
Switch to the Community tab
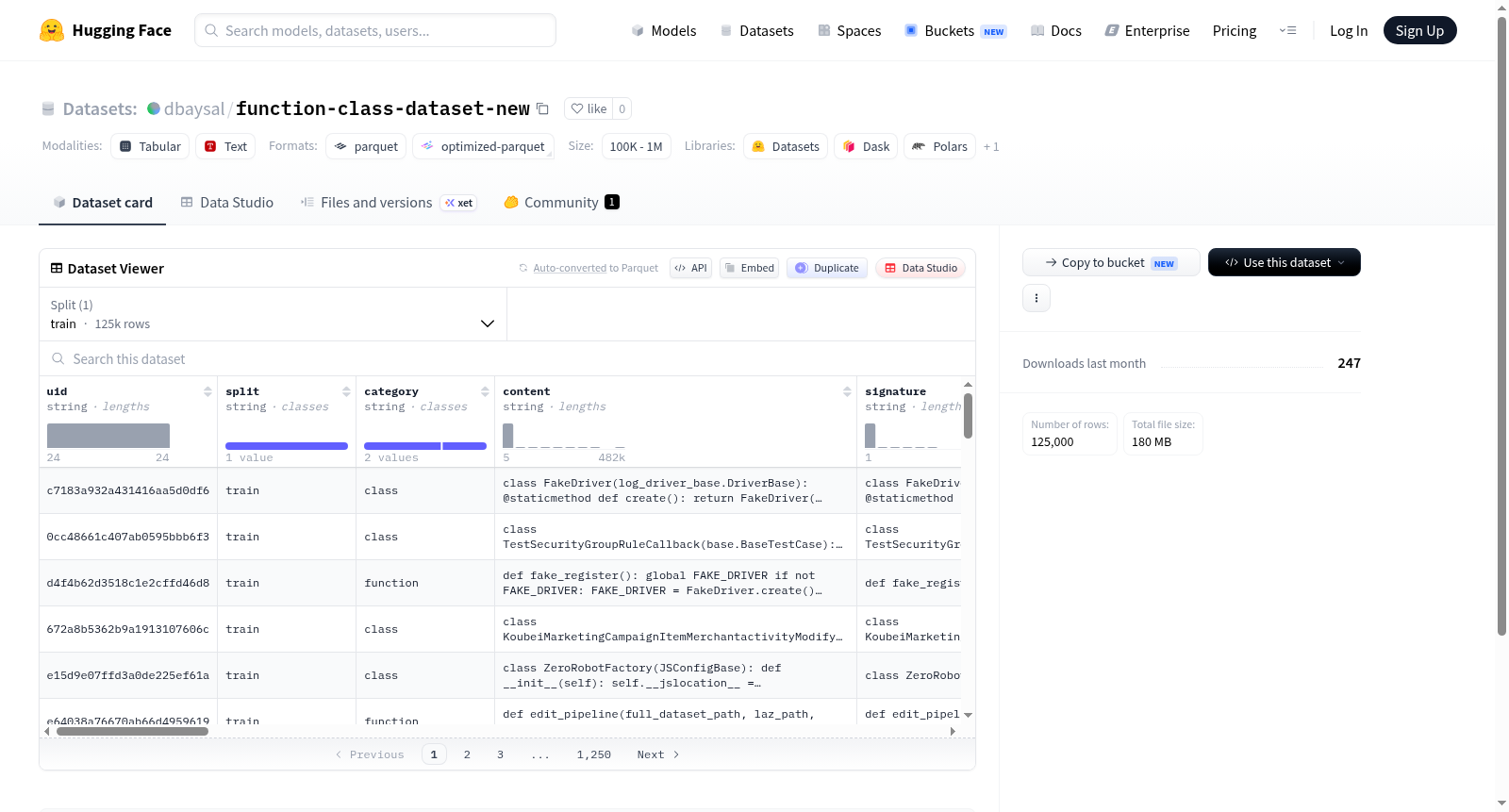[x=561, y=202]
